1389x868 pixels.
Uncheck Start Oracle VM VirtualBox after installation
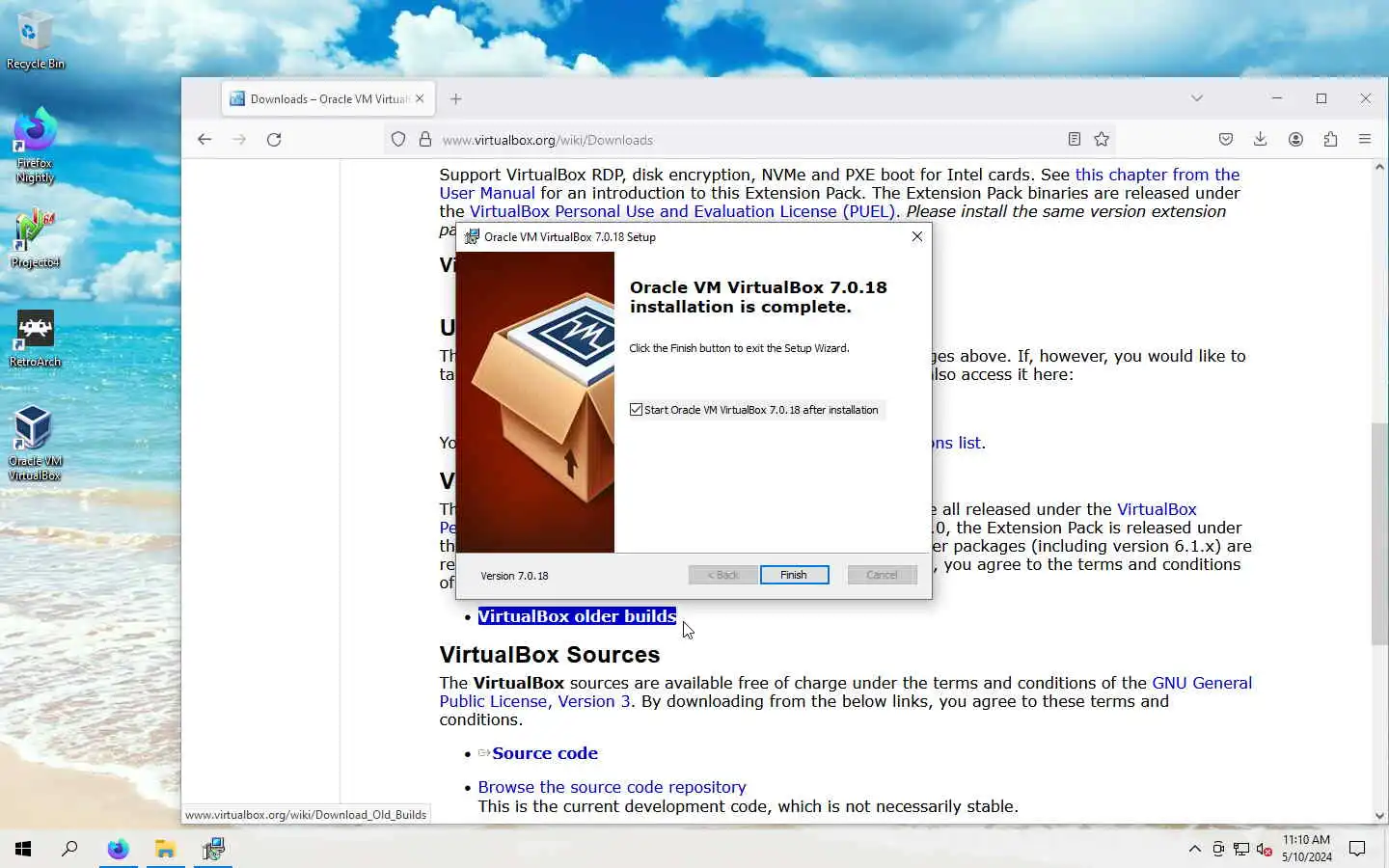click(636, 410)
